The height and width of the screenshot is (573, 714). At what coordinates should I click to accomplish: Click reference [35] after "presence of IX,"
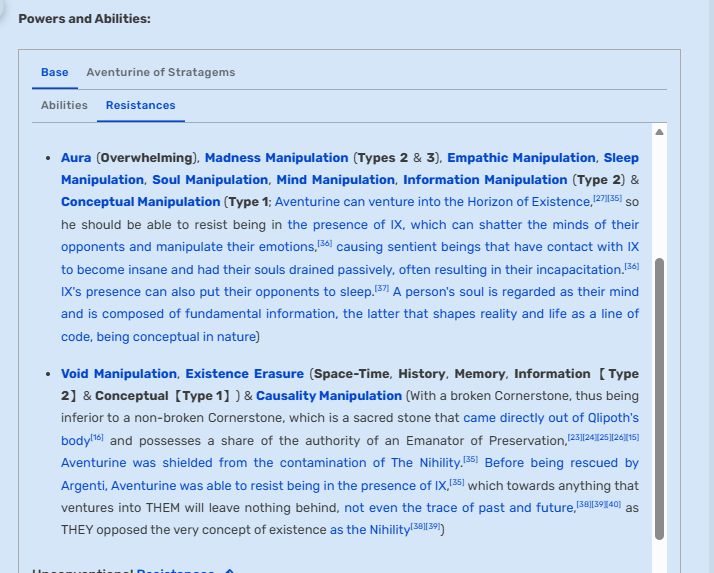[457, 482]
